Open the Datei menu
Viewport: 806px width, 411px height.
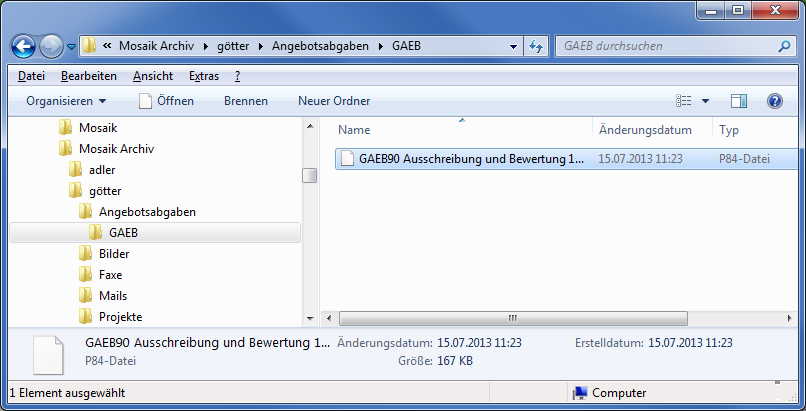pos(31,76)
